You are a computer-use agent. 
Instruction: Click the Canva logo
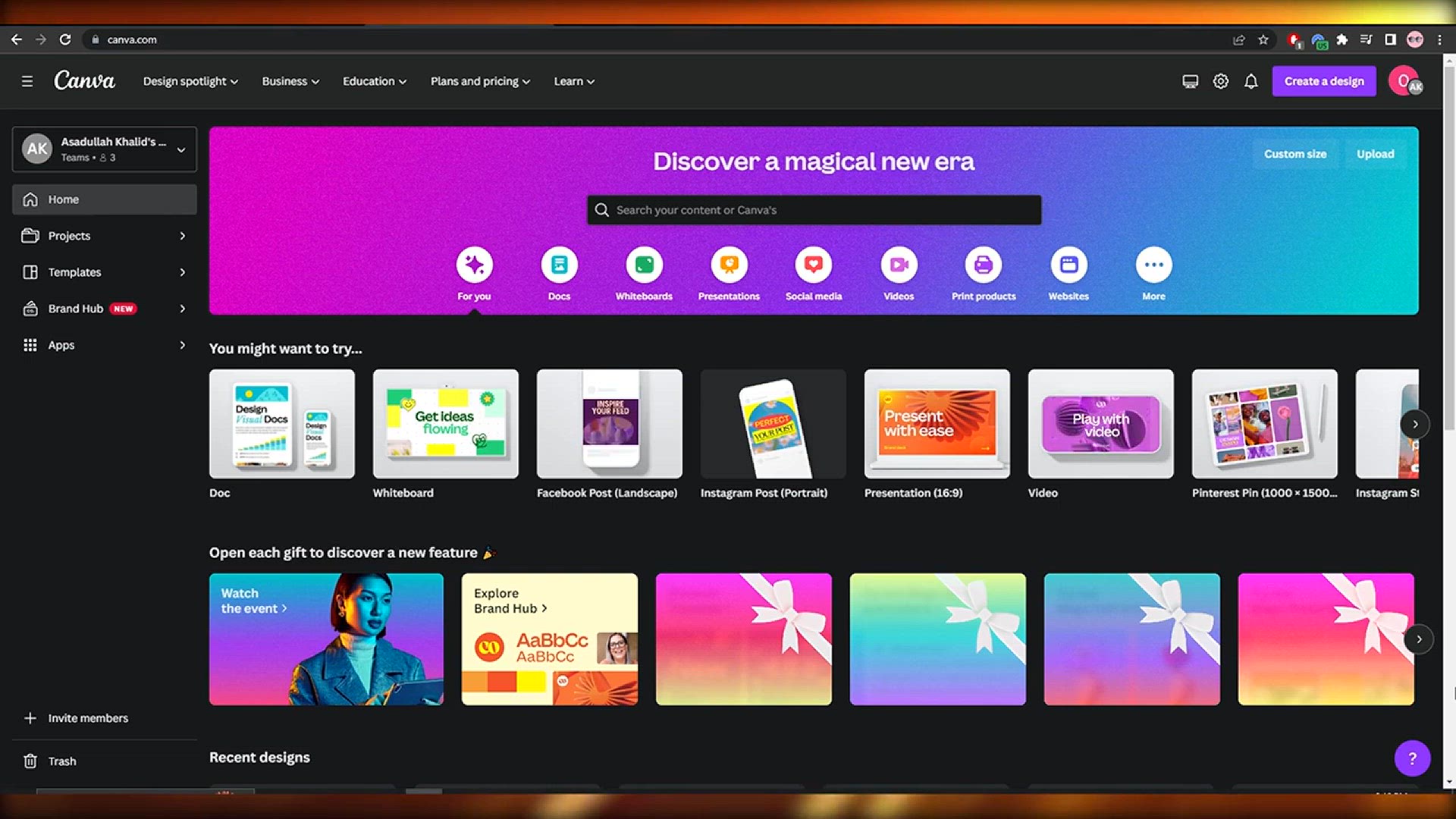pyautogui.click(x=84, y=80)
